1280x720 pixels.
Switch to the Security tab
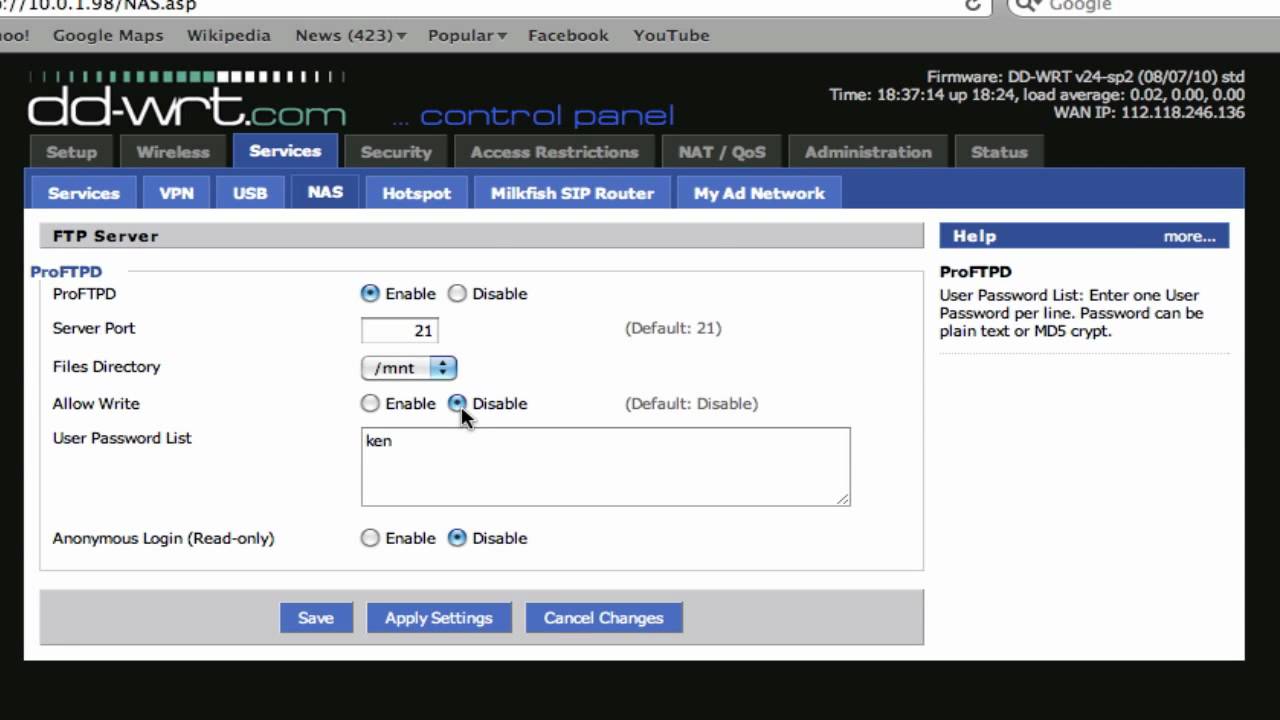coord(396,152)
